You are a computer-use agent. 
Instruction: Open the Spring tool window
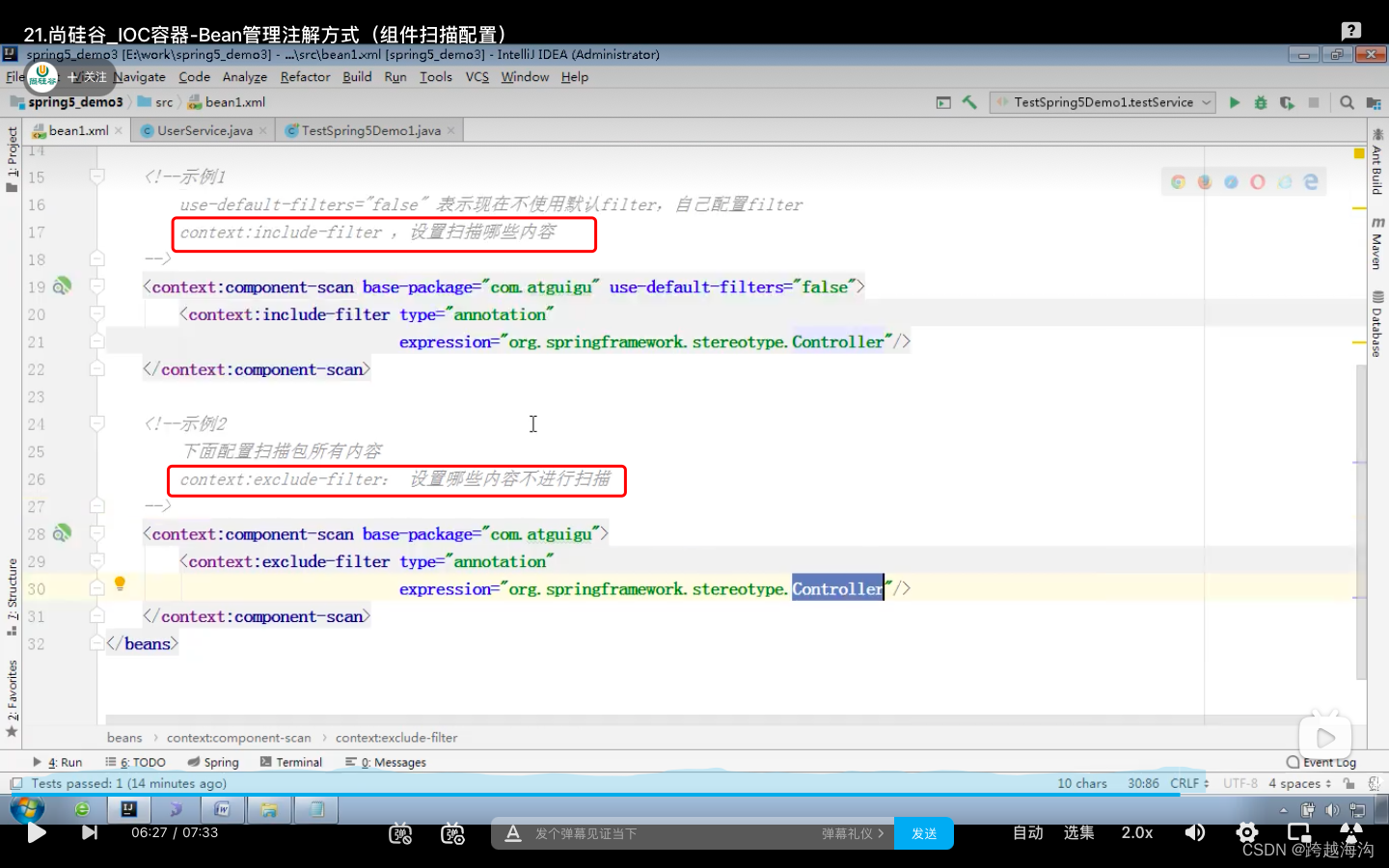pos(213,762)
